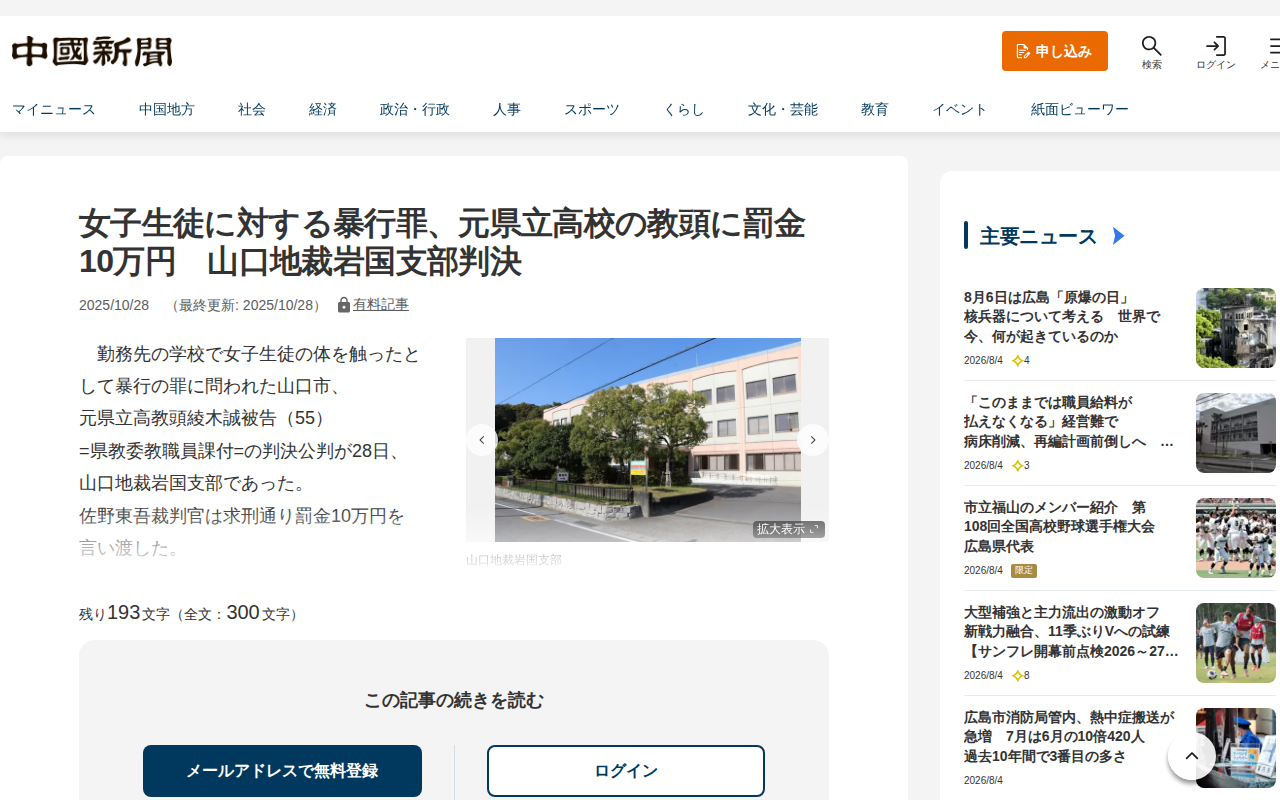Select 政治・行政 in navigation bar

click(x=415, y=109)
